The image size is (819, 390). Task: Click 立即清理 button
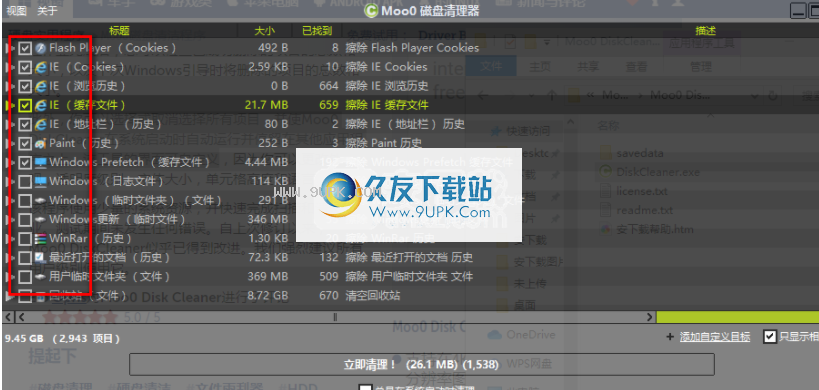(422, 364)
